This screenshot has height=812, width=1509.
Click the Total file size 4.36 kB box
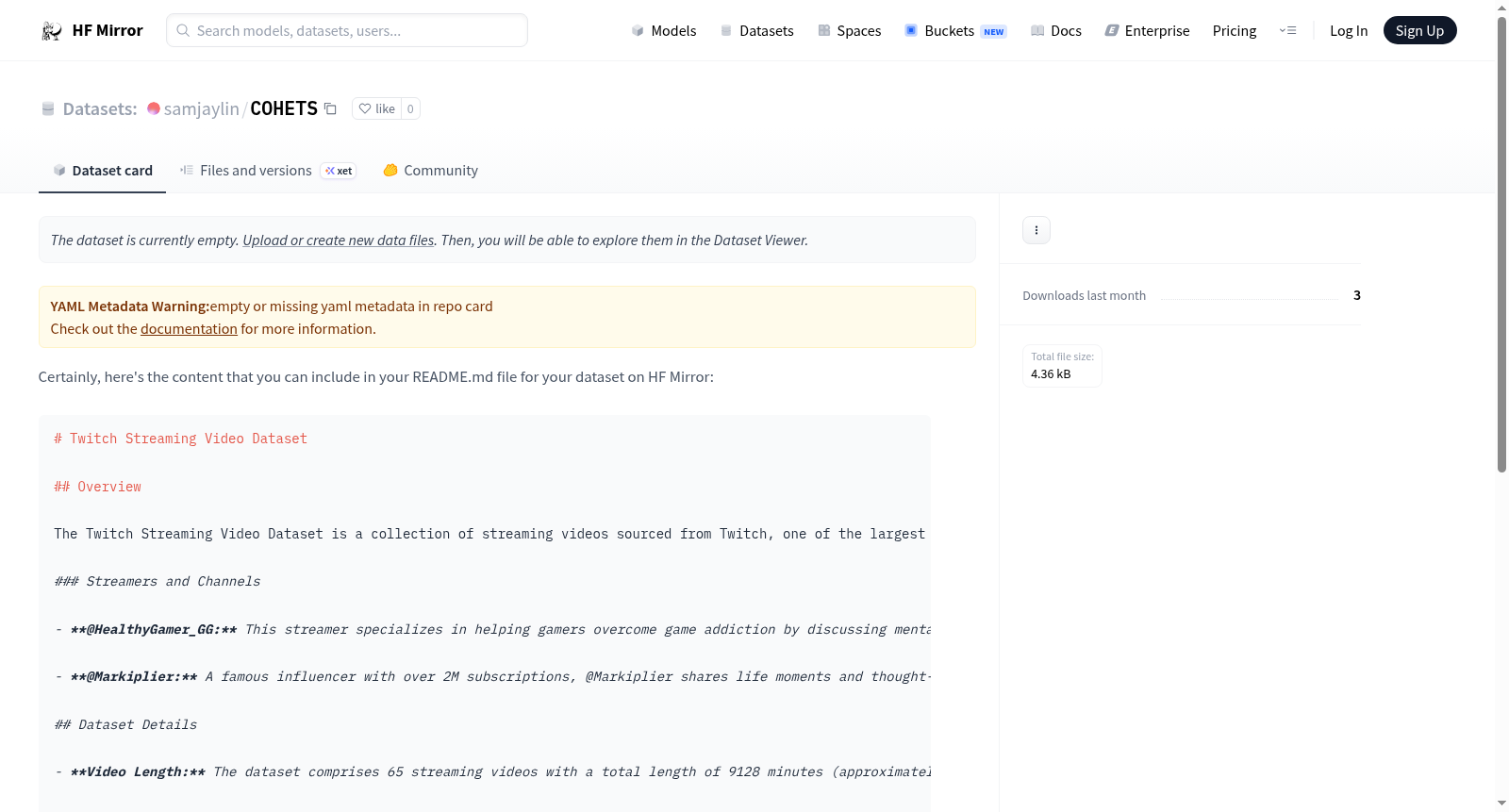click(1063, 366)
